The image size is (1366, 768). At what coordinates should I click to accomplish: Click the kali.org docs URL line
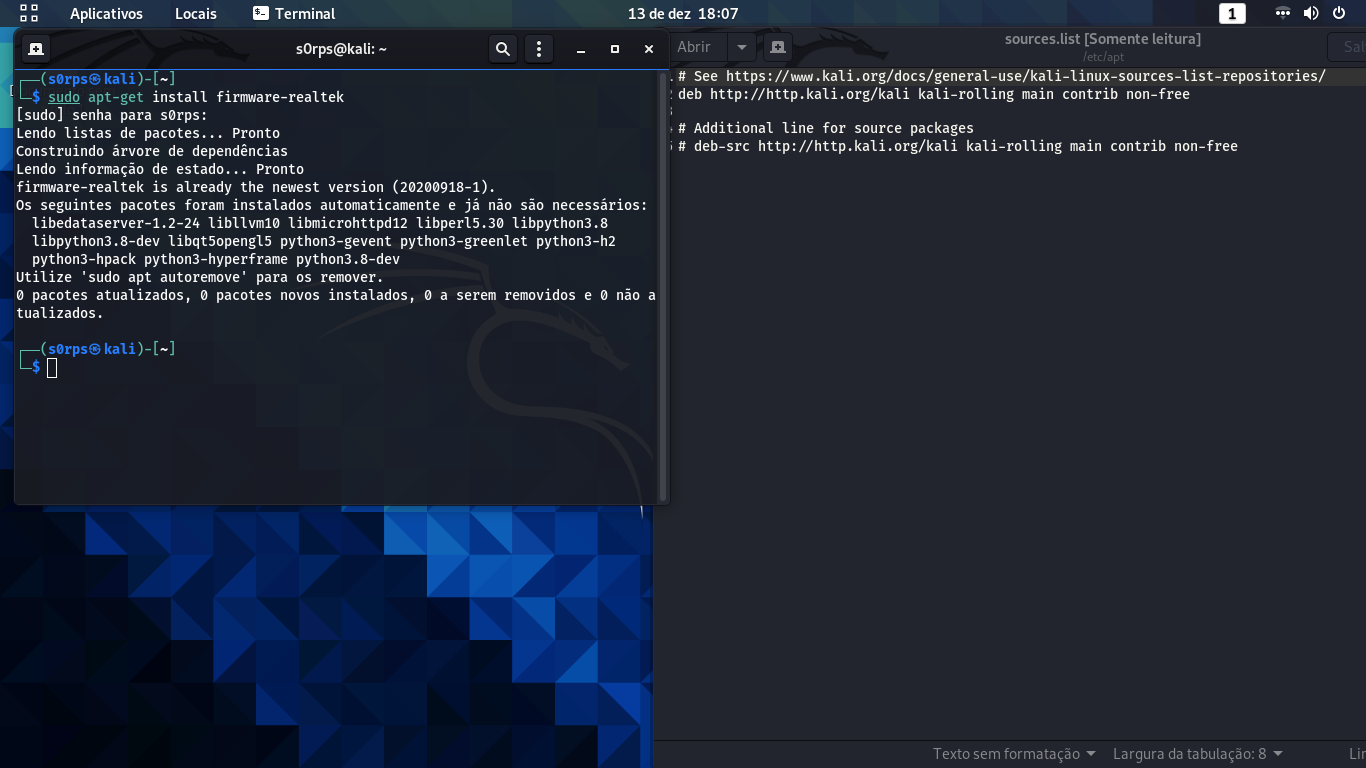pyautogui.click(x=1002, y=76)
